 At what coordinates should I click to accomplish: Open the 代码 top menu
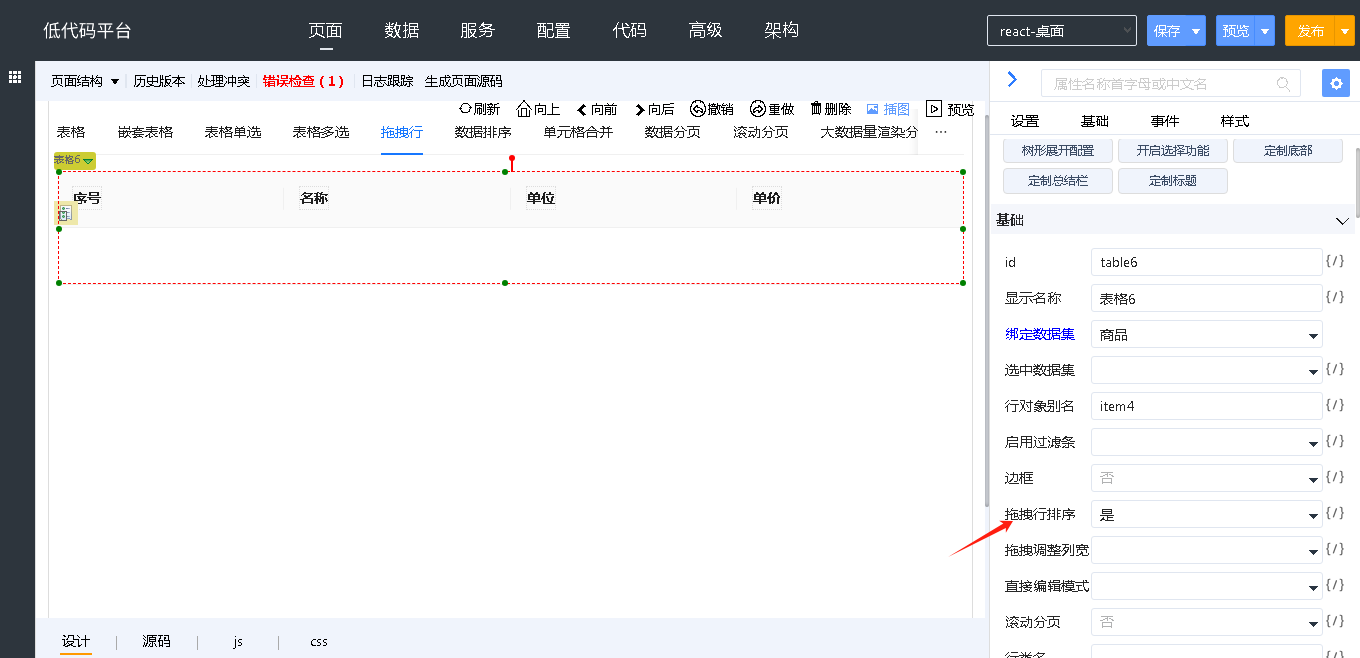tap(630, 30)
